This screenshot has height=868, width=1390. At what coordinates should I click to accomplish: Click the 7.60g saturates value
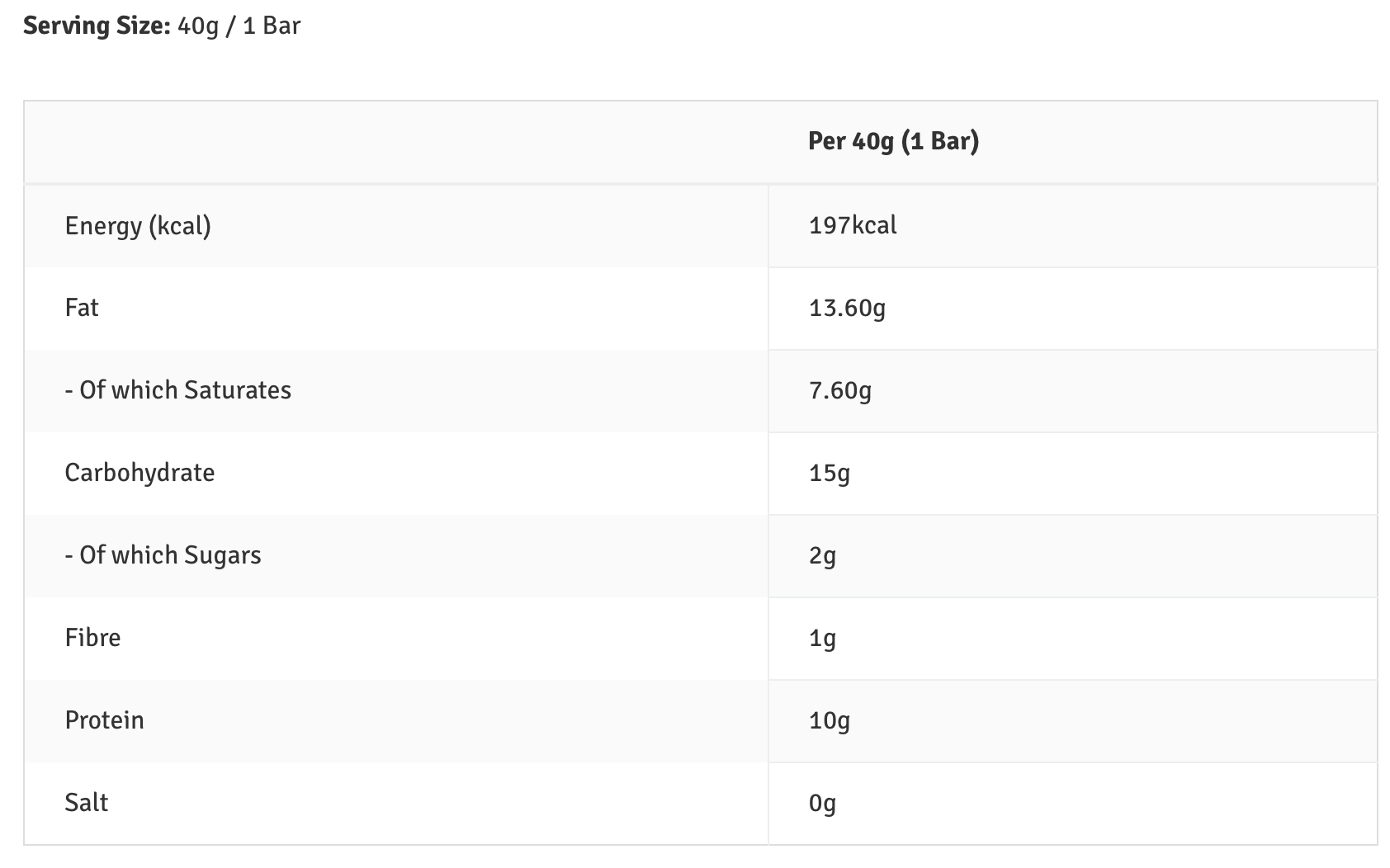pyautogui.click(x=840, y=390)
